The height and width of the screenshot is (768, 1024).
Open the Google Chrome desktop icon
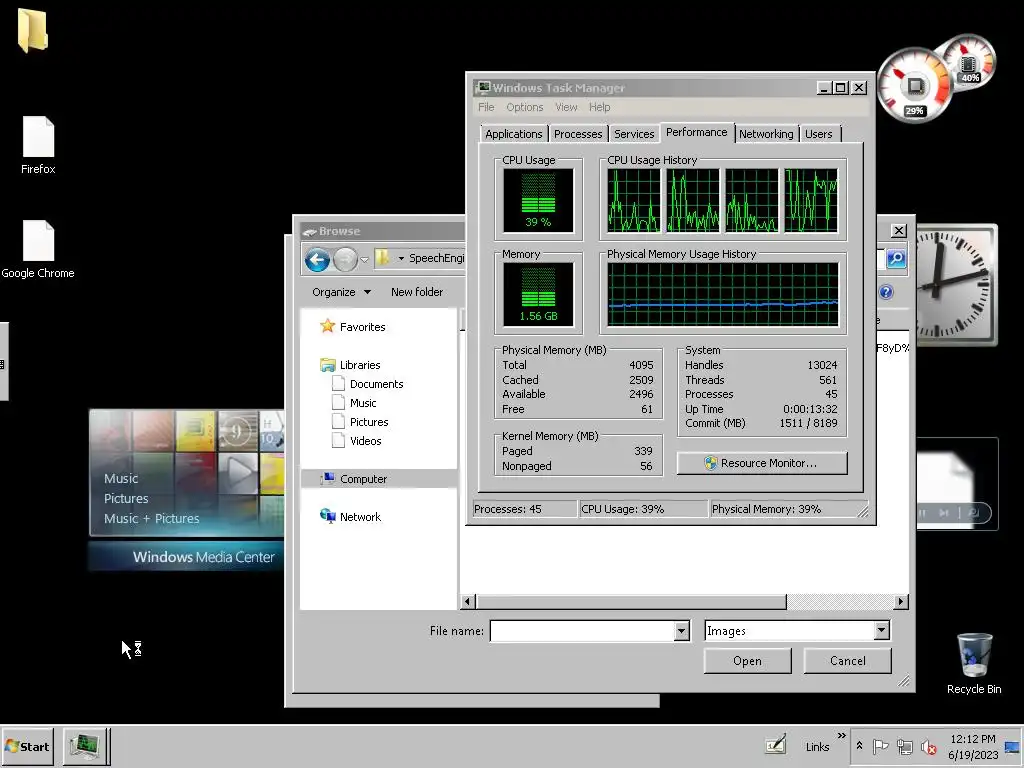click(x=38, y=249)
